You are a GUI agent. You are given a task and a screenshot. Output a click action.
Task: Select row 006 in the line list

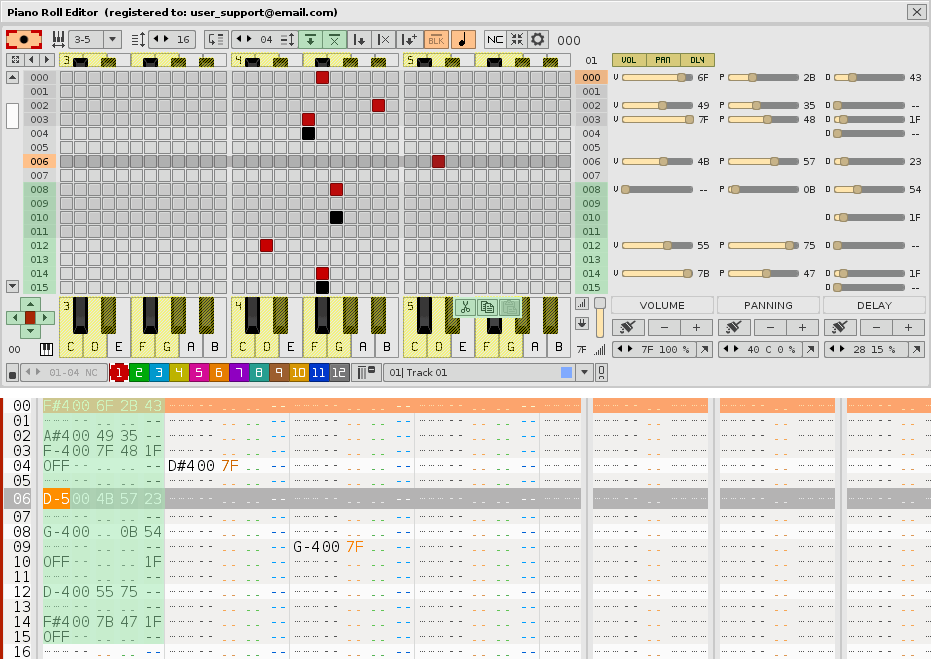coord(38,161)
